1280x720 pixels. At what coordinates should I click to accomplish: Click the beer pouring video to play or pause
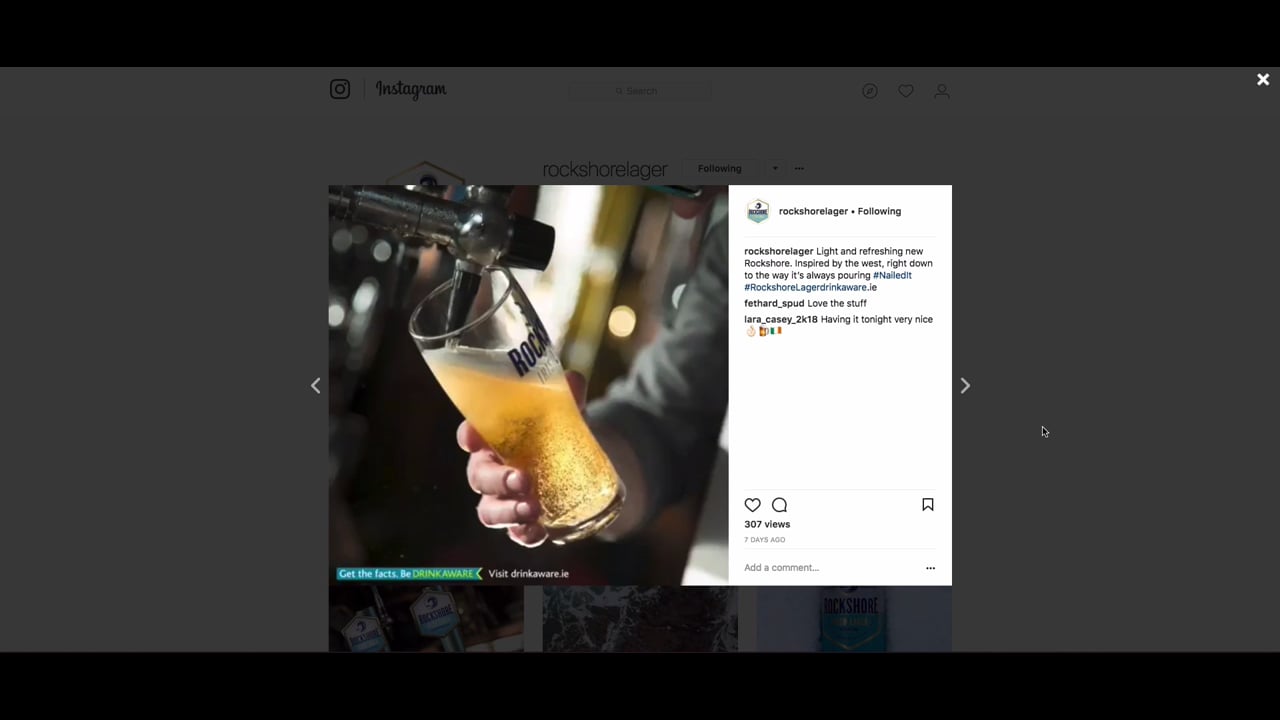pyautogui.click(x=528, y=385)
